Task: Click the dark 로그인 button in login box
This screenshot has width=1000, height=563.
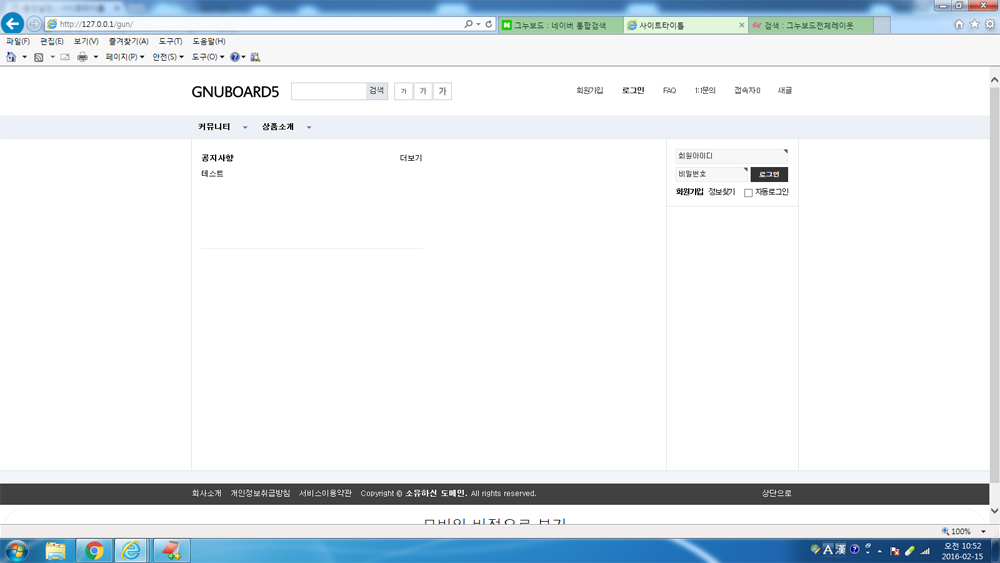Action: click(x=769, y=174)
